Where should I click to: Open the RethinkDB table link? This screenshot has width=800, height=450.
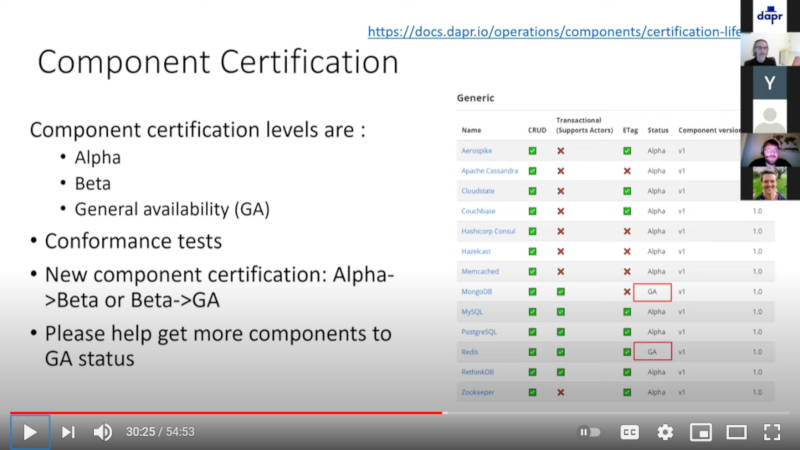point(477,372)
